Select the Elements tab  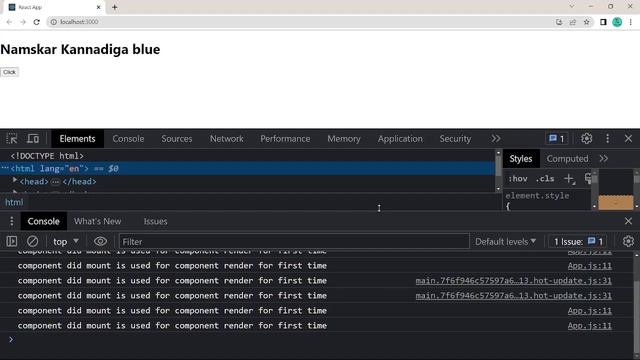(77, 139)
